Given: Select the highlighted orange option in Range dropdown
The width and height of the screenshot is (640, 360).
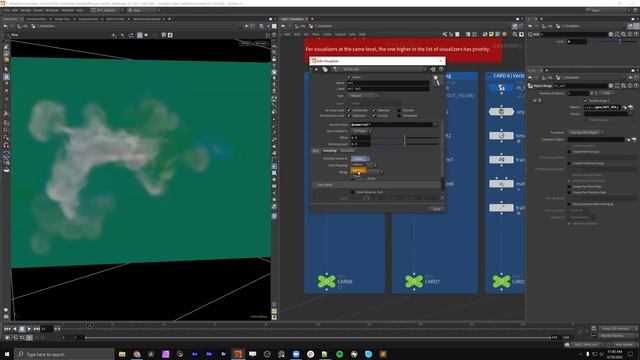Looking at the screenshot, I should [359, 170].
